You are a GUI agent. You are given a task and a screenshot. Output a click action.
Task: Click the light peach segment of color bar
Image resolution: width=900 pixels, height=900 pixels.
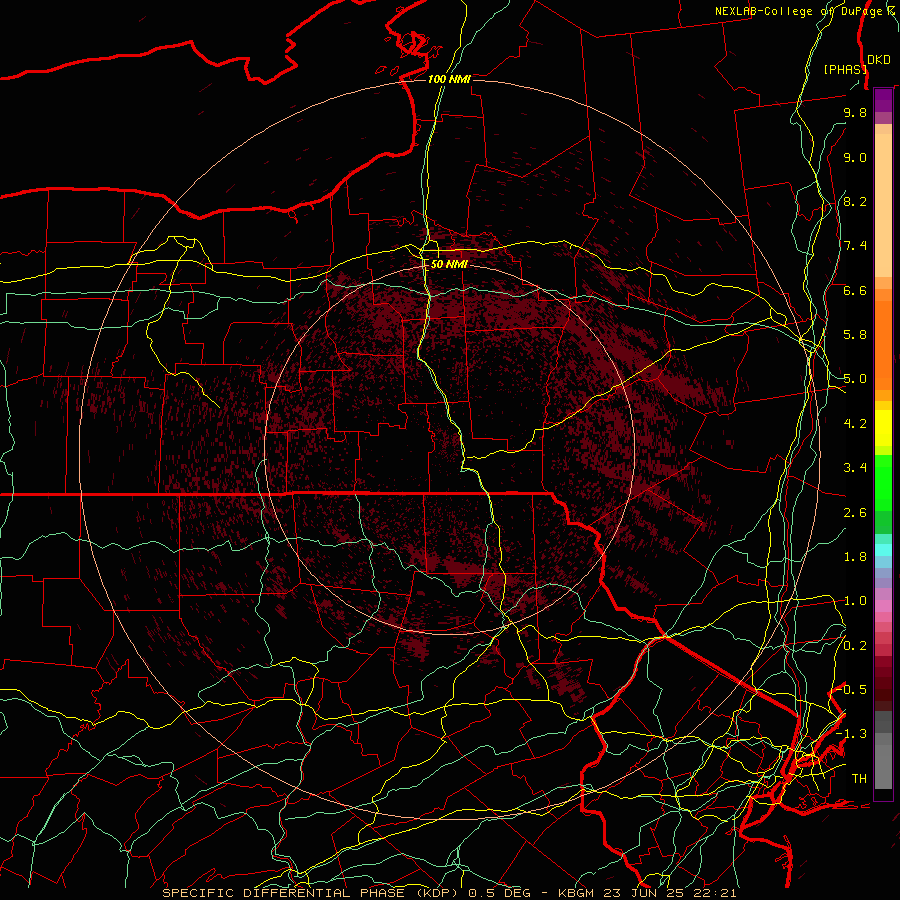[883, 205]
